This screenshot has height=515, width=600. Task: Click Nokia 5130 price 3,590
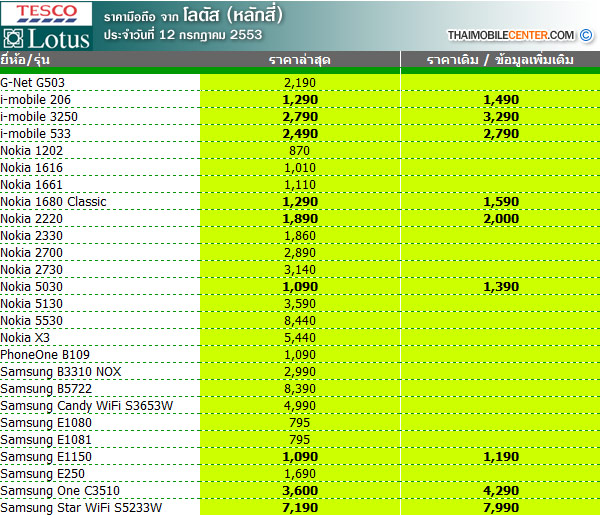pyautogui.click(x=300, y=303)
